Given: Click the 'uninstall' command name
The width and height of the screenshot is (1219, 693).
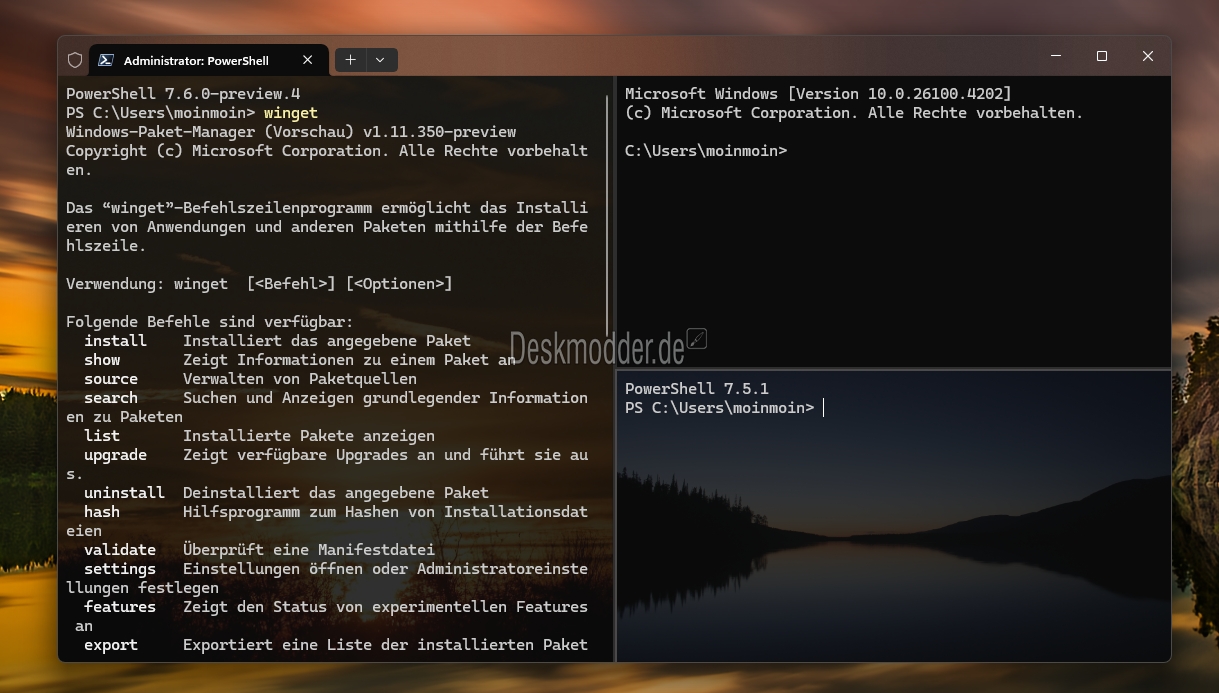Looking at the screenshot, I should pos(124,493).
